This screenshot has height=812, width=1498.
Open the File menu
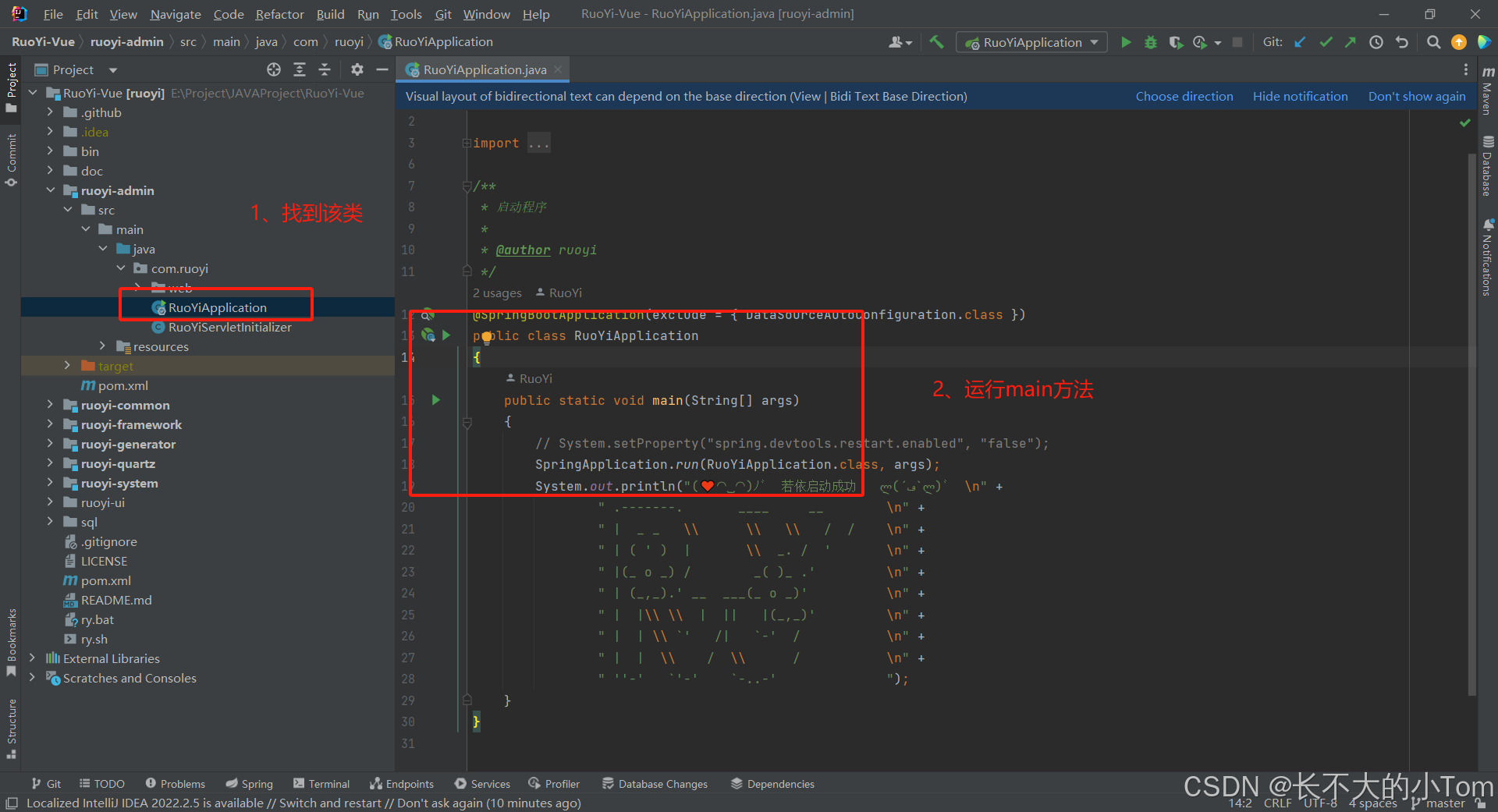(53, 14)
